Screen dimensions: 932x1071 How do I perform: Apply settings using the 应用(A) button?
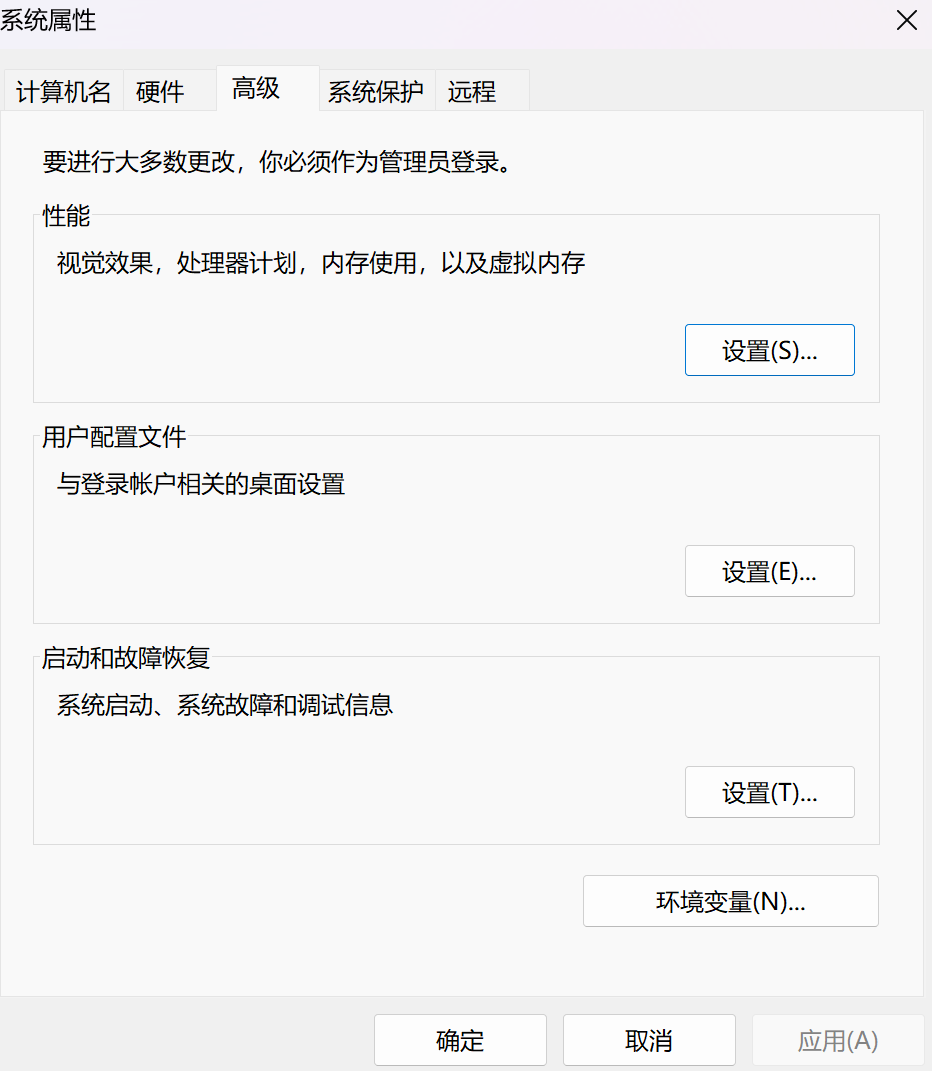tap(837, 1040)
